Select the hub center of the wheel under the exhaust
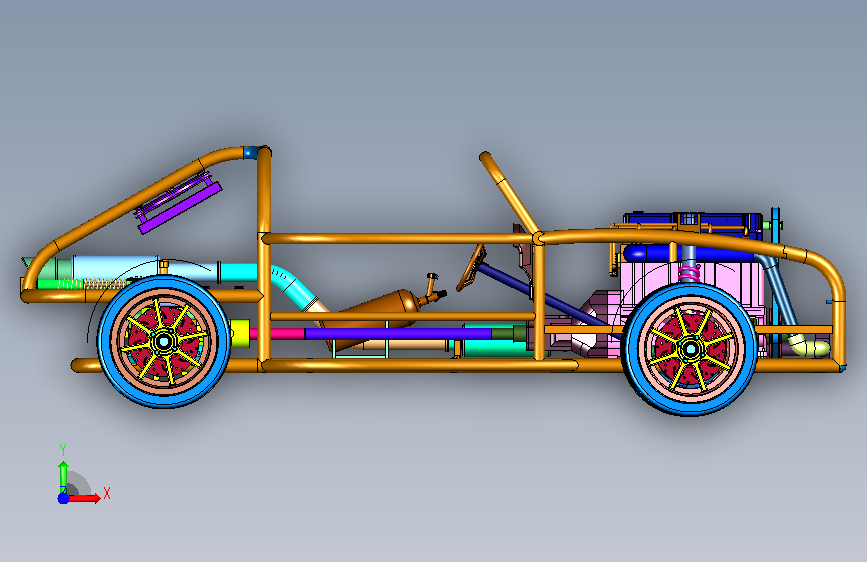Screen dimensions: 867x562 click(163, 341)
